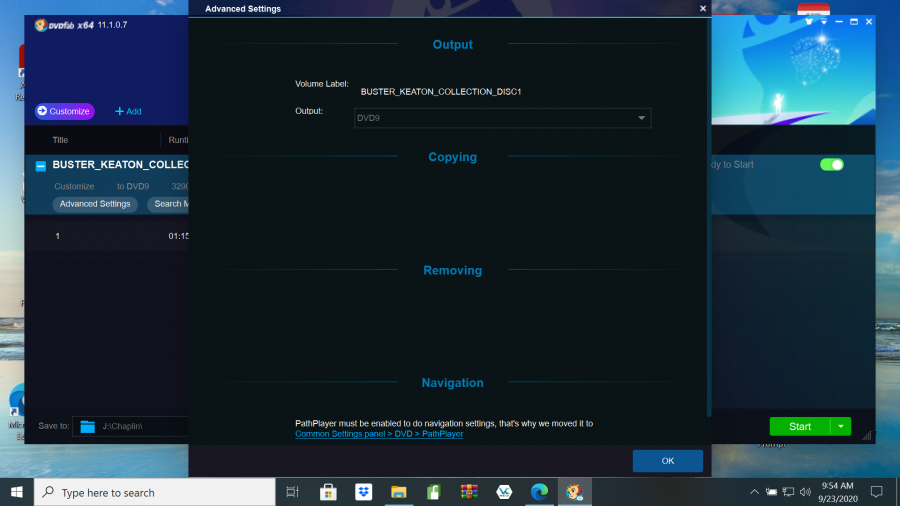This screenshot has height=506, width=900.
Task: Open the taskbar clock and date
Action: pyautogui.click(x=838, y=492)
